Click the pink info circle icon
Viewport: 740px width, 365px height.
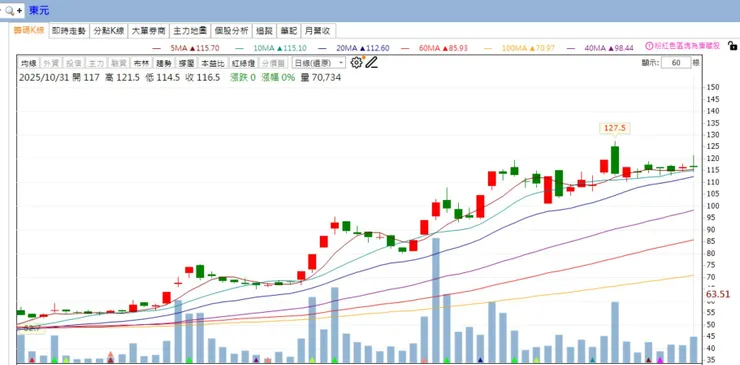point(648,46)
